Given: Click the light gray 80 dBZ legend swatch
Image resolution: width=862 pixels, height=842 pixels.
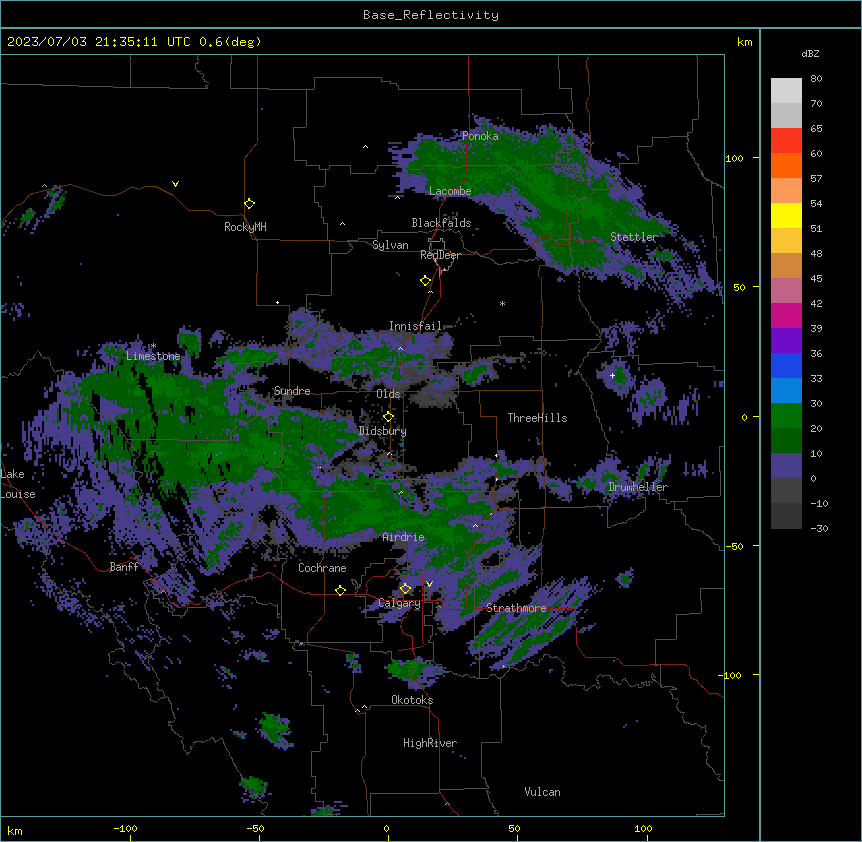Looking at the screenshot, I should (786, 91).
